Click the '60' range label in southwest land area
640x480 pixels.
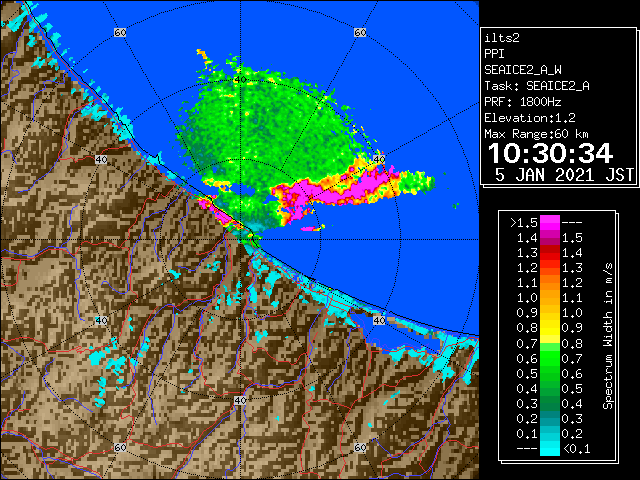point(120,447)
